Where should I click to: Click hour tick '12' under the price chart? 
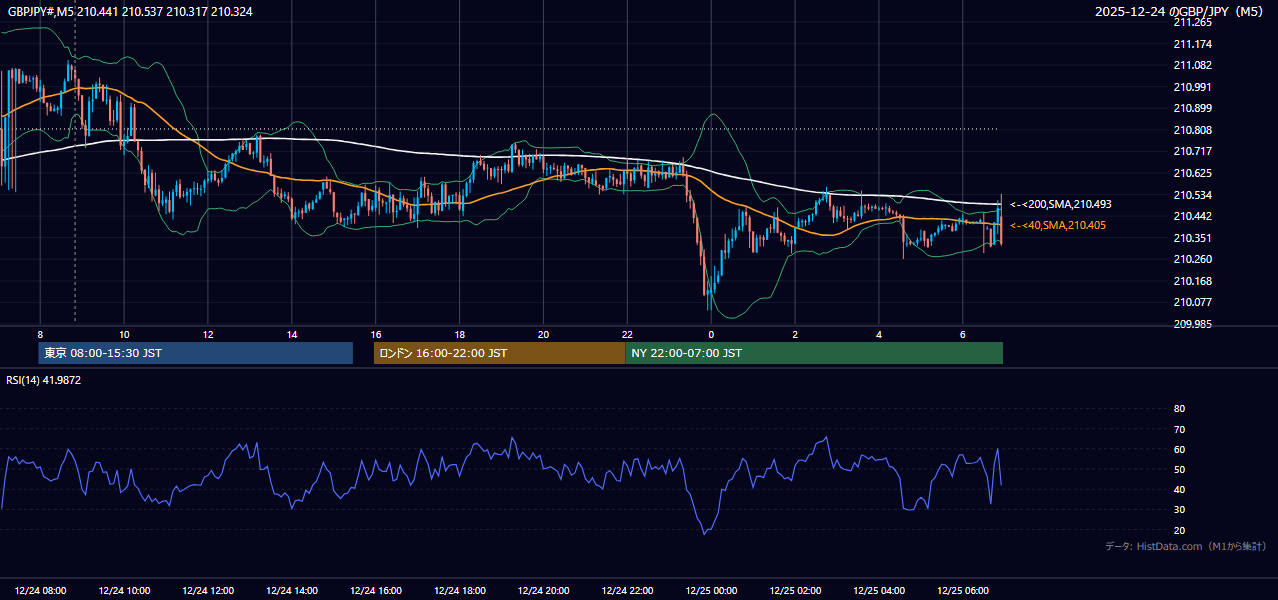pyautogui.click(x=208, y=334)
